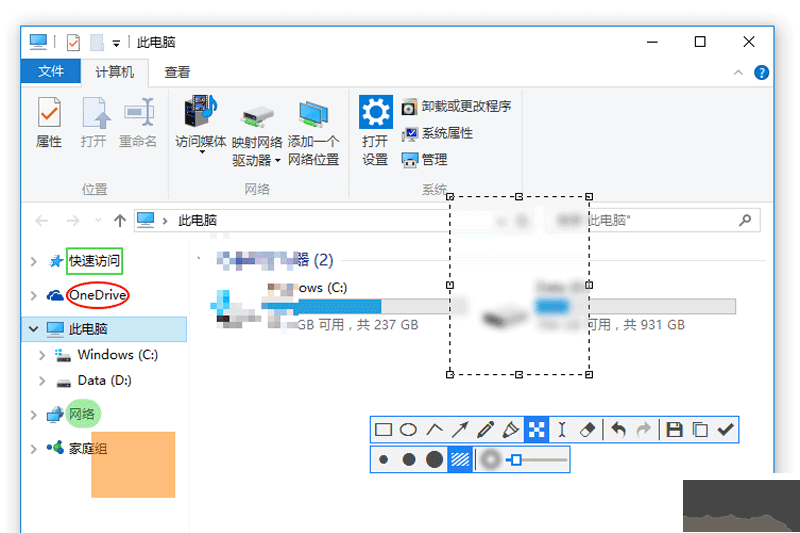The height and width of the screenshot is (533, 800).
Task: Click 此电脑 in the address bar
Action: (197, 220)
